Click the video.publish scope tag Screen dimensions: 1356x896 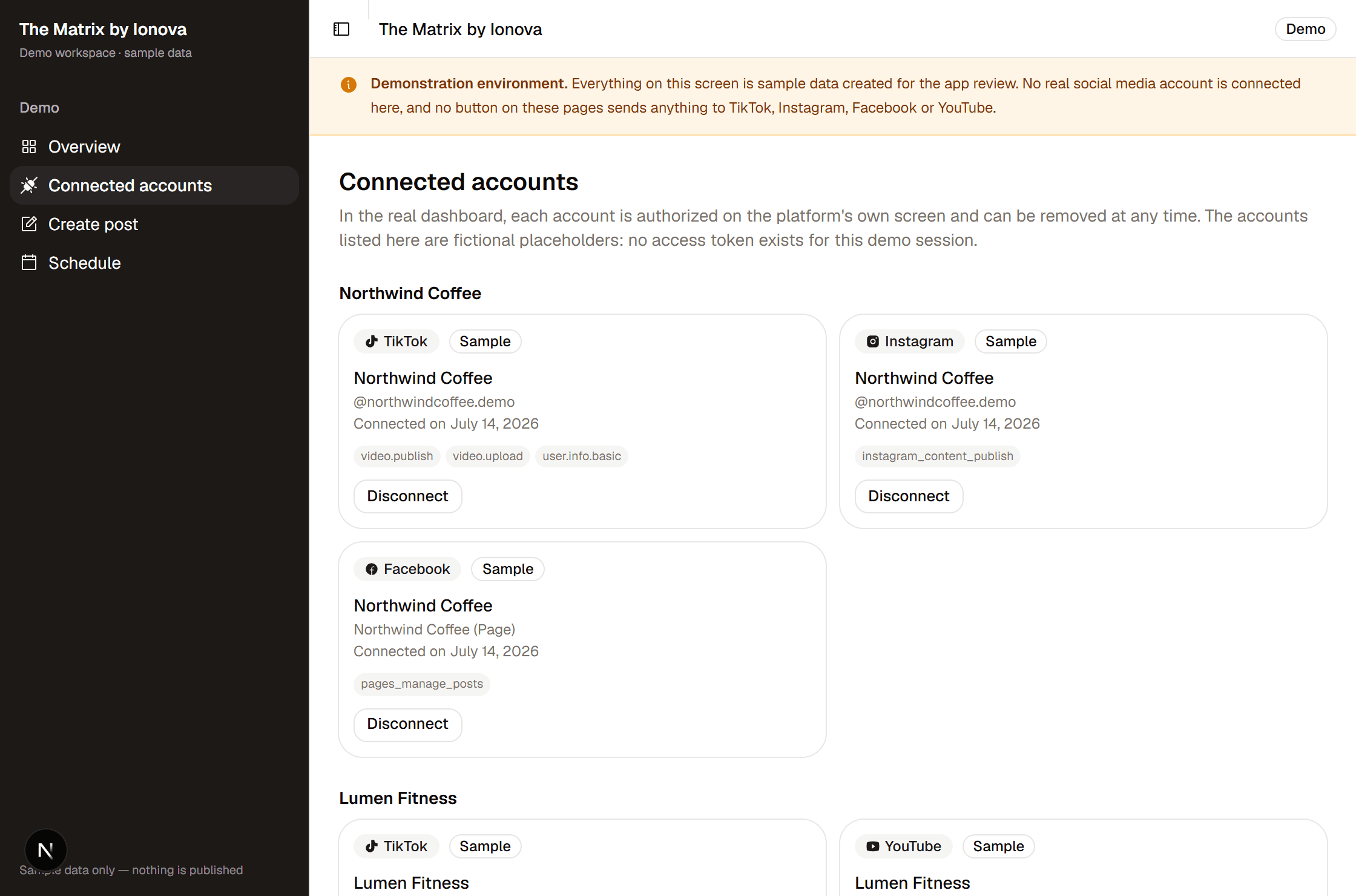[397, 456]
